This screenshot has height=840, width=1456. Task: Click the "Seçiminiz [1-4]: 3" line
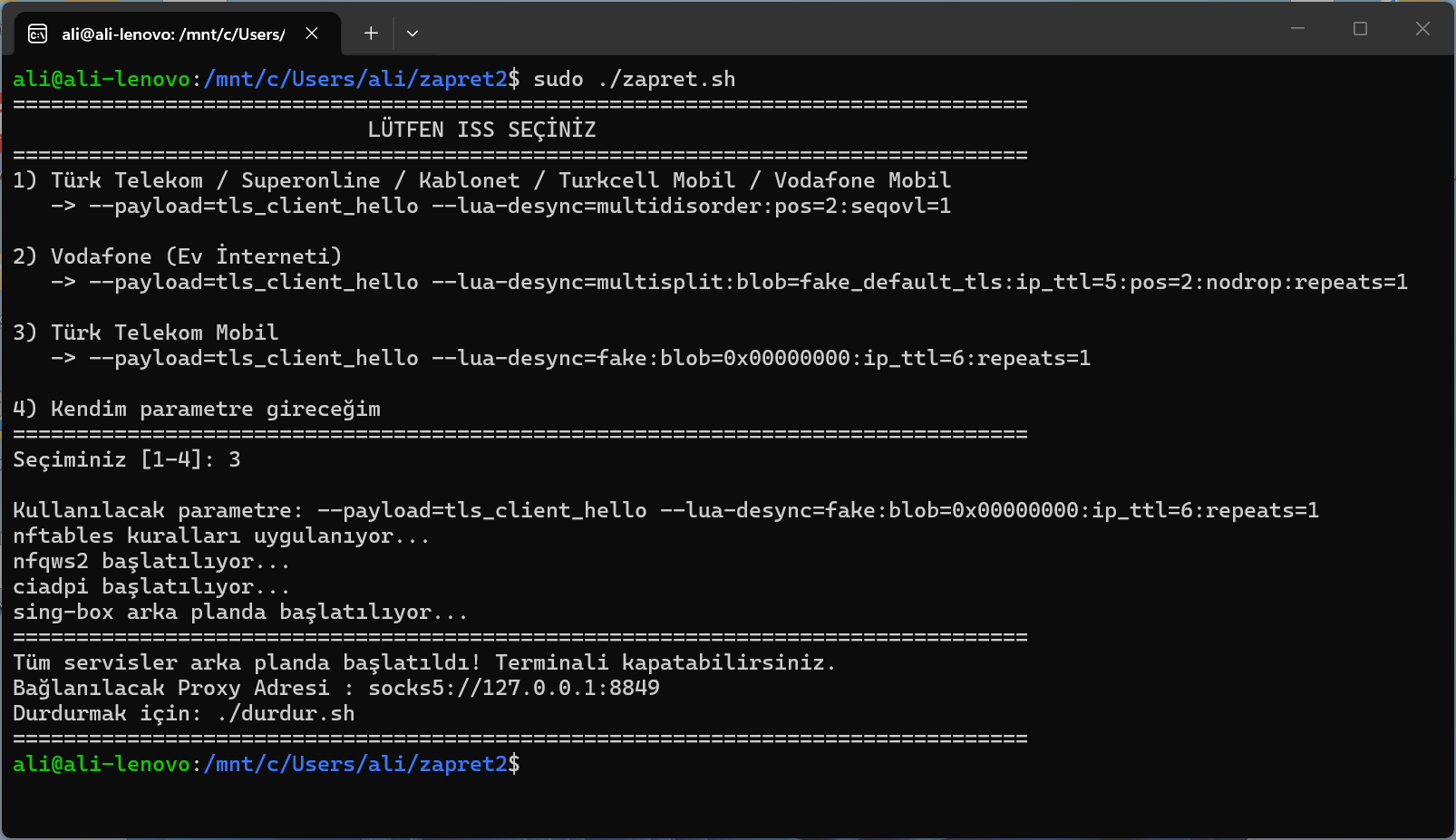(x=127, y=459)
